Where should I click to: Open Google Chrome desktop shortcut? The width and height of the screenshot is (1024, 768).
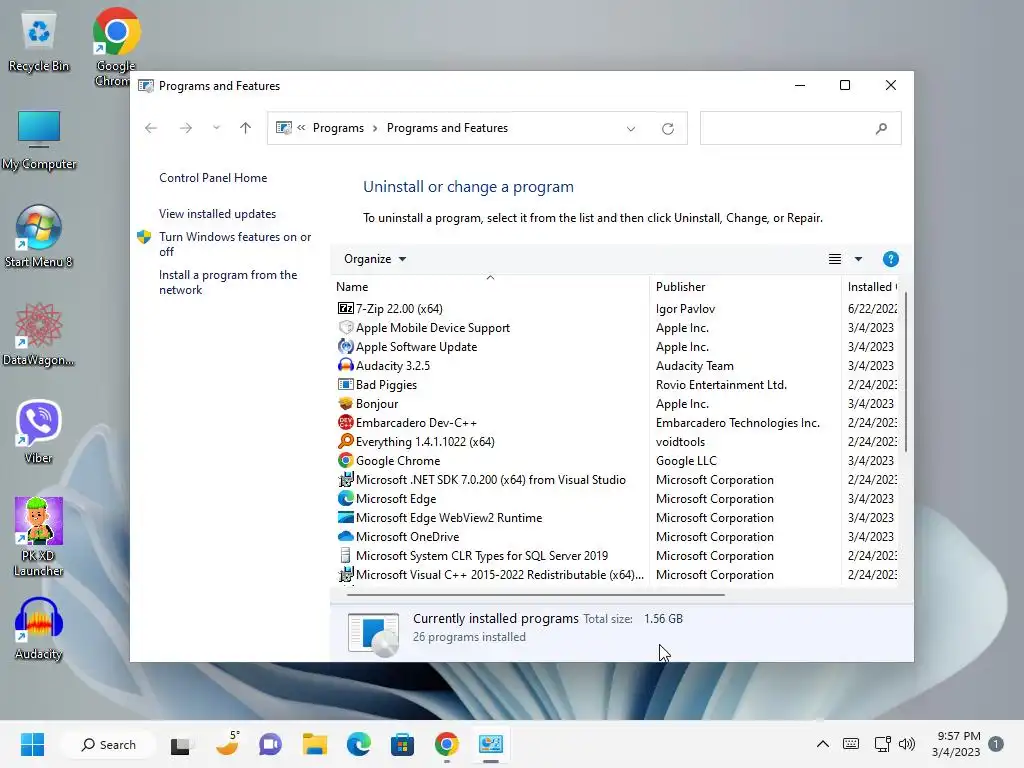[x=116, y=46]
